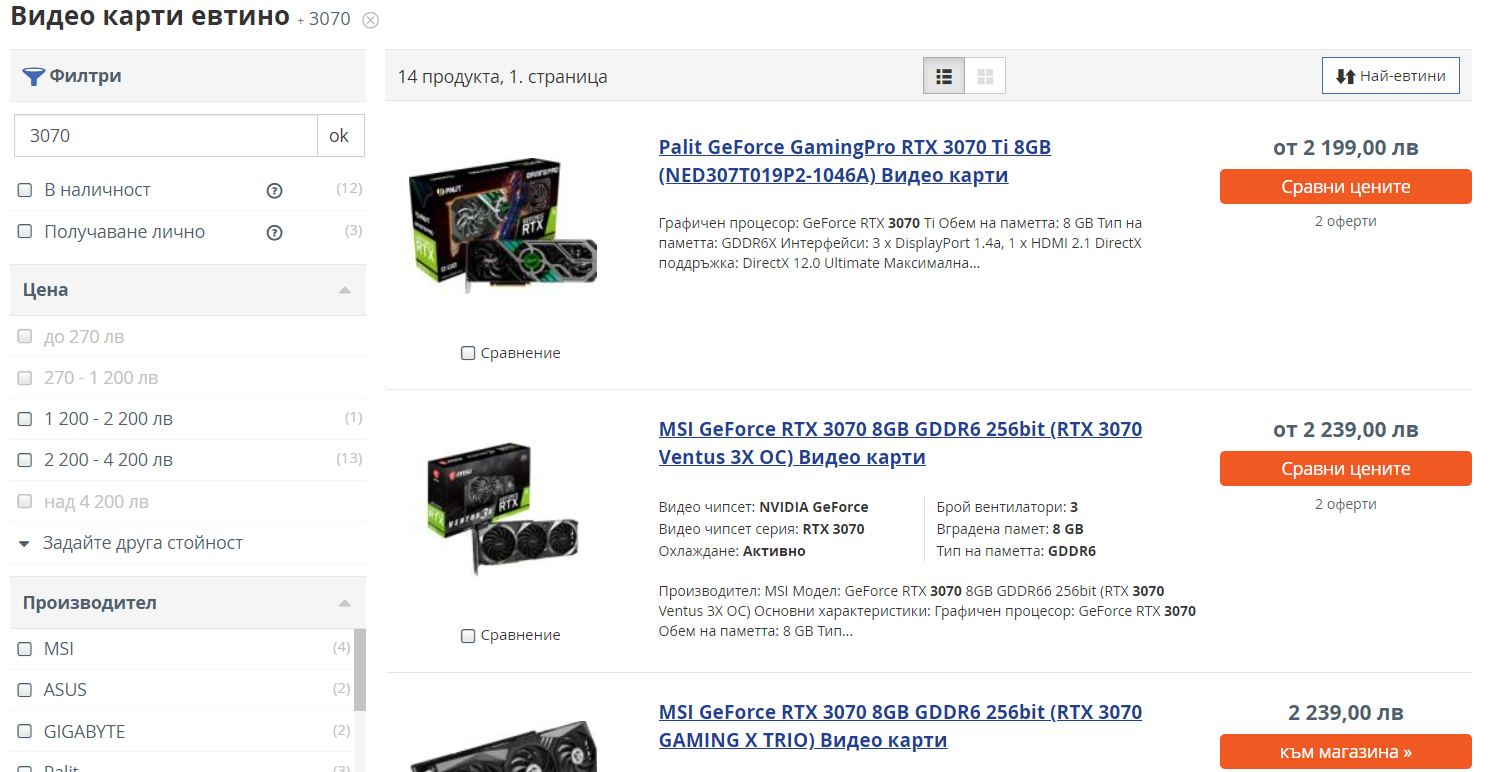The height and width of the screenshot is (772, 1503).
Task: Switch to list view layout
Action: pyautogui.click(x=944, y=76)
